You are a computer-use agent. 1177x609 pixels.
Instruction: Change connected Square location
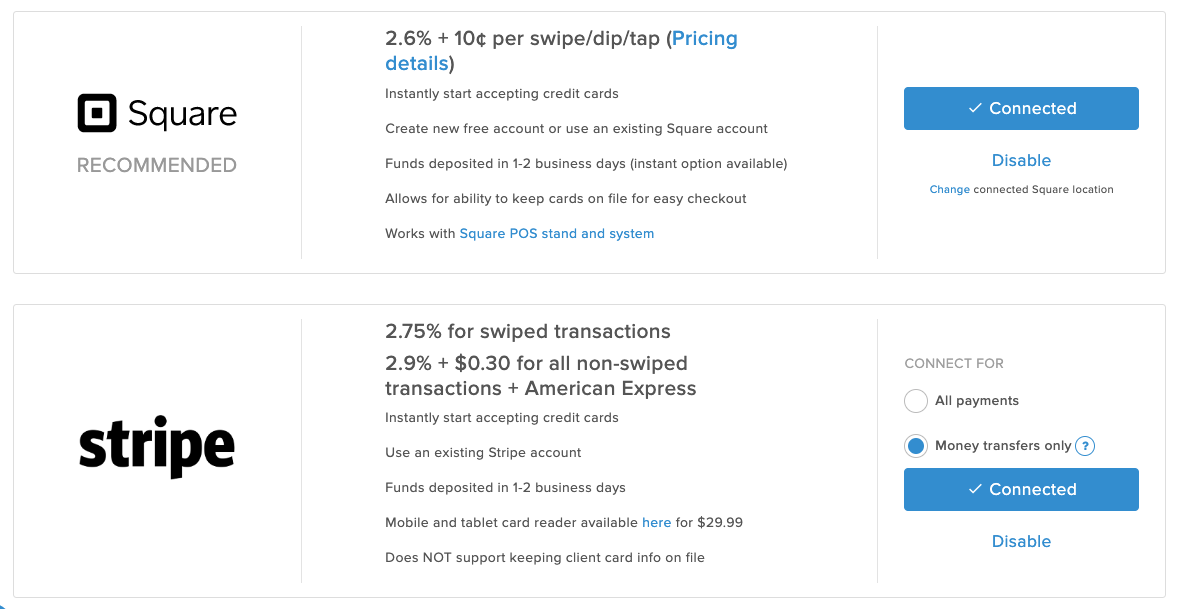pos(950,189)
